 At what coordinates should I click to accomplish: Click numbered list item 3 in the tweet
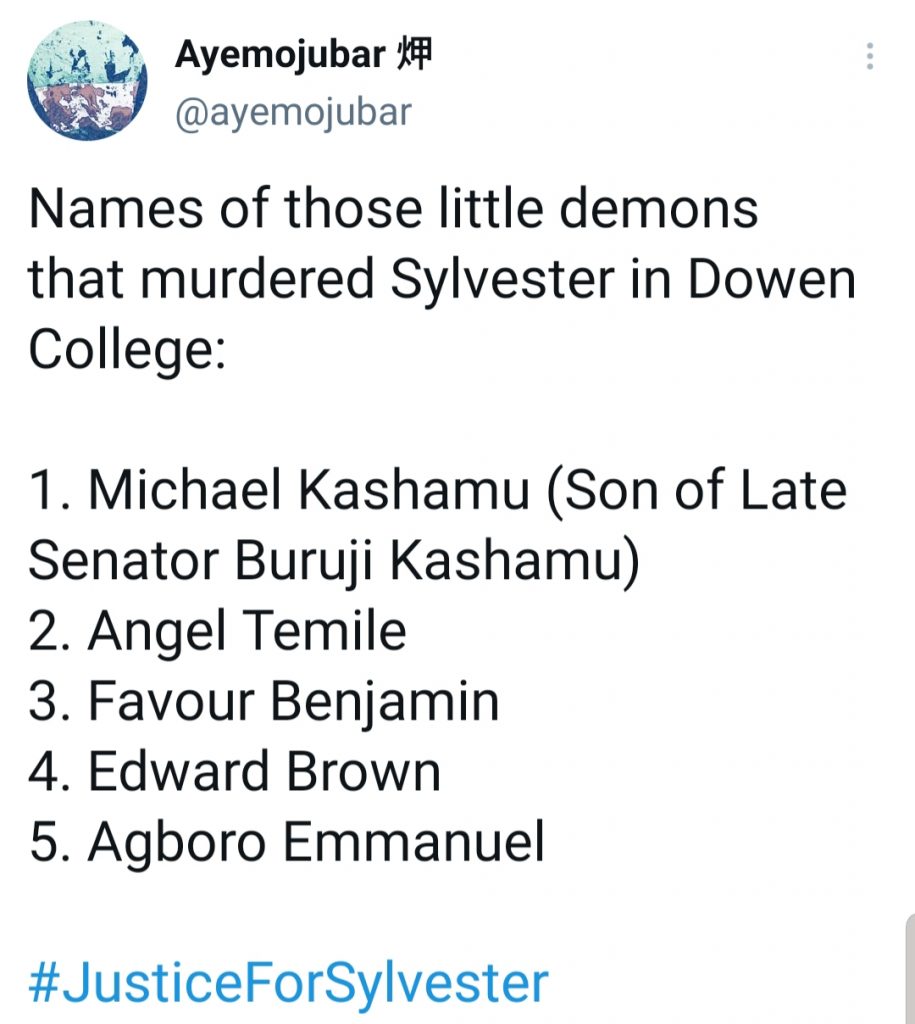pyautogui.click(x=264, y=701)
